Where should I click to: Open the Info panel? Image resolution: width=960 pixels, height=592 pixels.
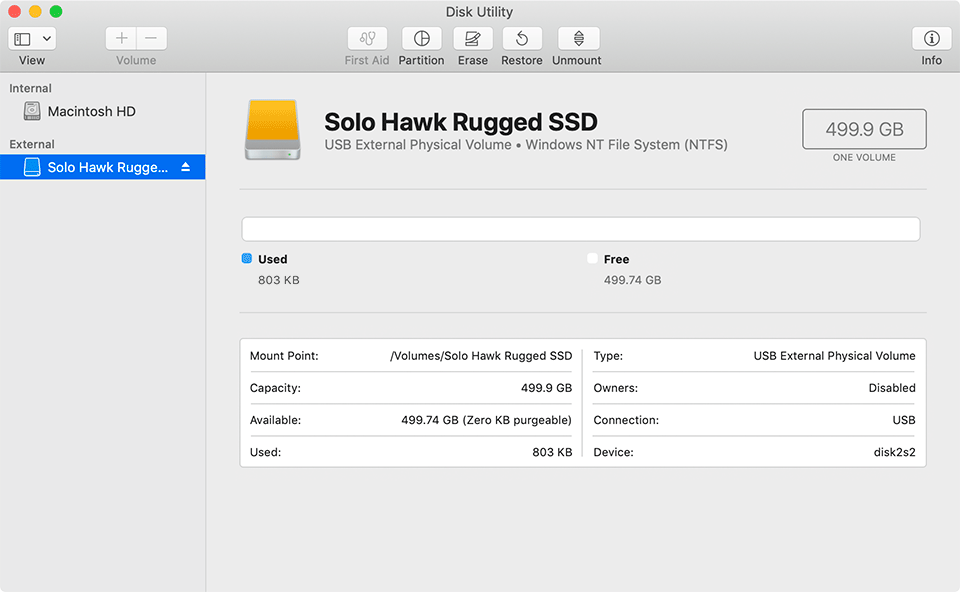tap(931, 39)
